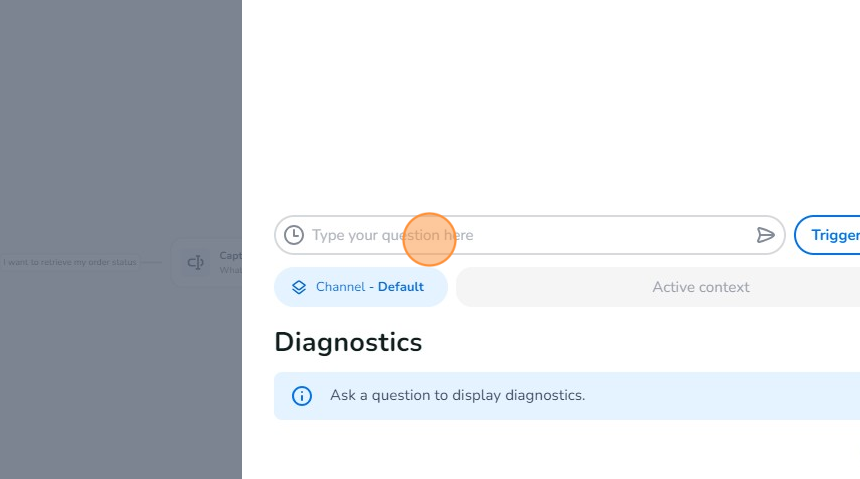Open the Channel - Default selector
Viewport: 860px width, 479px height.
pyautogui.click(x=361, y=287)
